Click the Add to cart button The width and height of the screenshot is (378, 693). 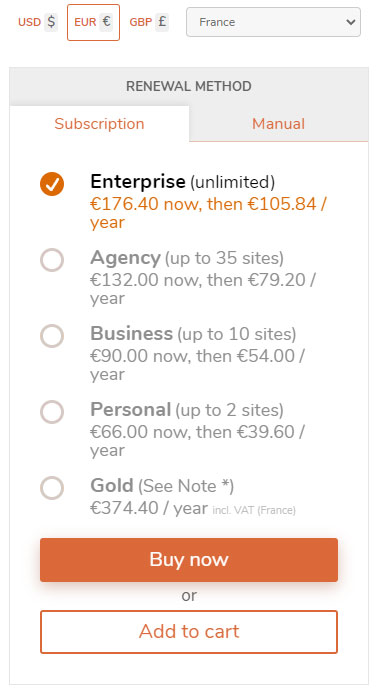189,632
